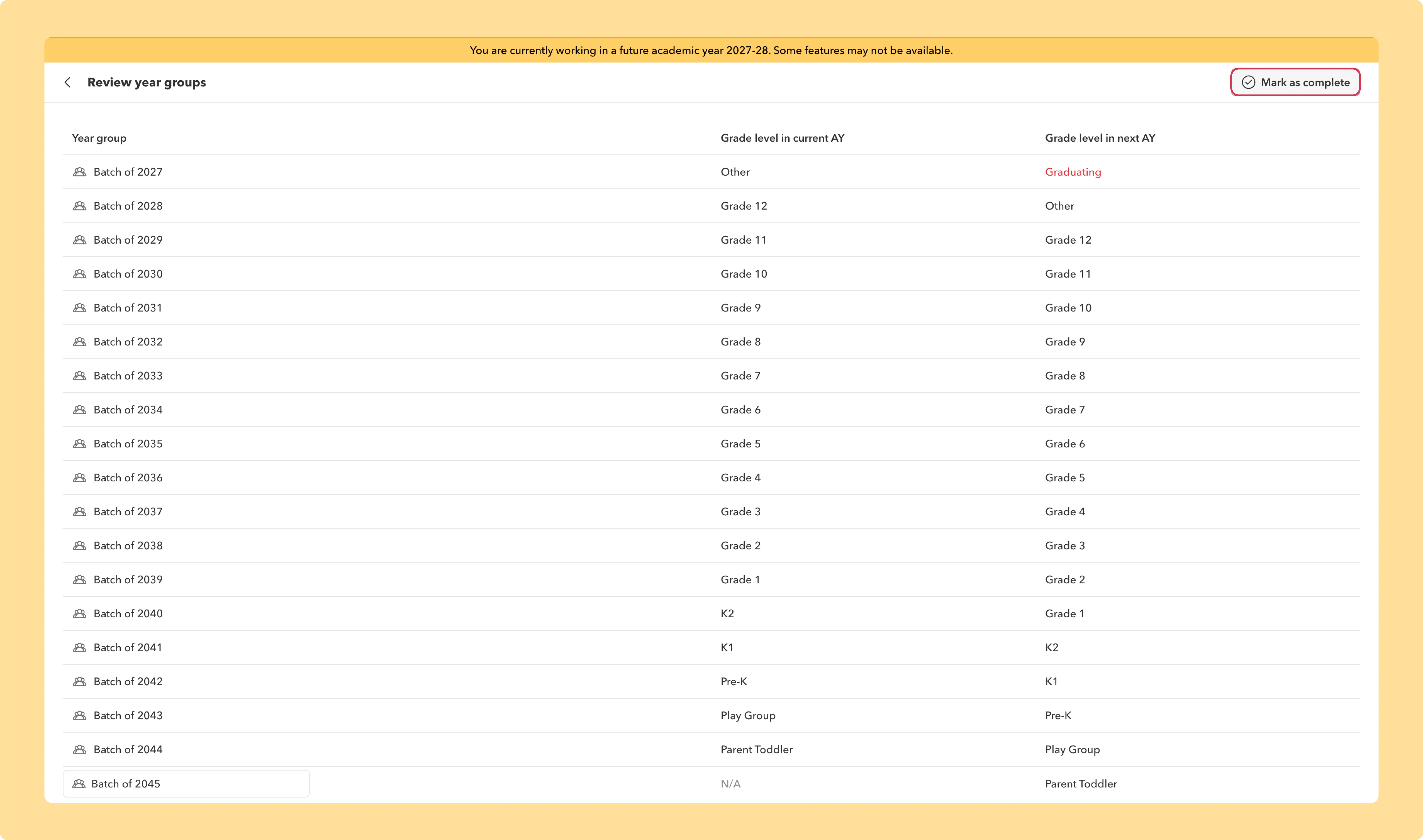
Task: Open the Batch of 2028 year group row
Action: click(711, 206)
